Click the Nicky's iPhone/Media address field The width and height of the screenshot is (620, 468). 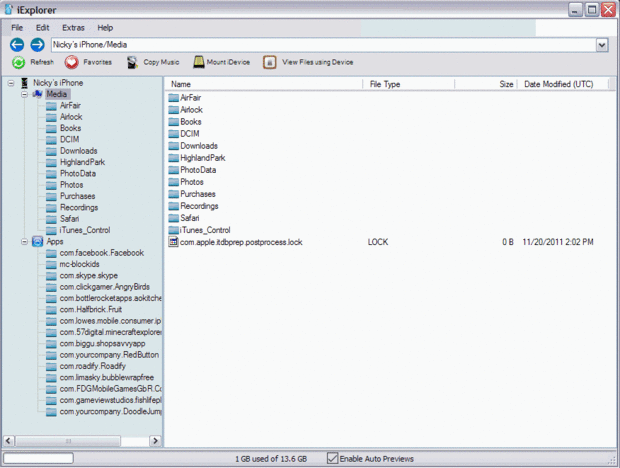pos(323,45)
